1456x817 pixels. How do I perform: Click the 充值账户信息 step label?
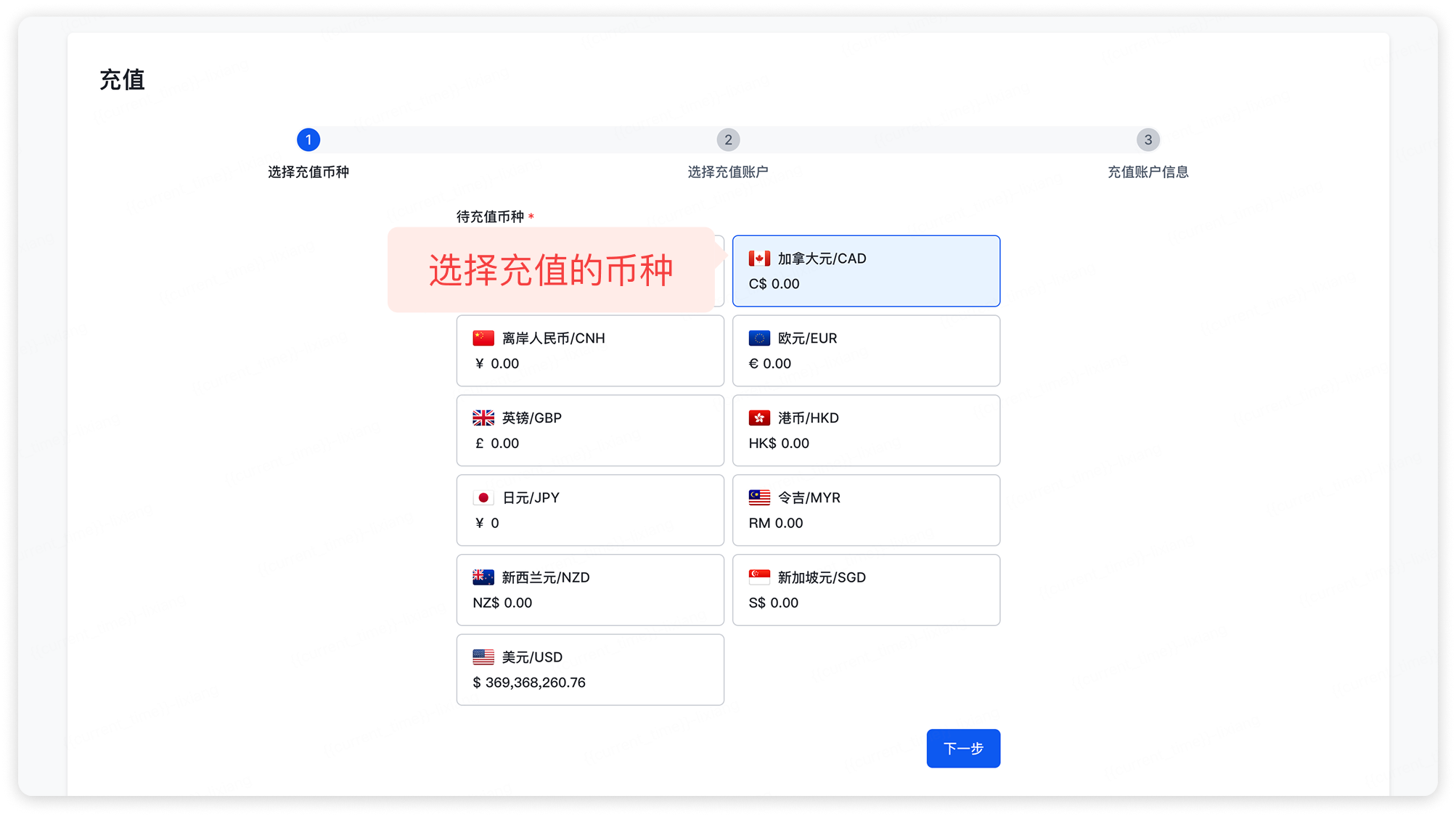click(x=1148, y=172)
